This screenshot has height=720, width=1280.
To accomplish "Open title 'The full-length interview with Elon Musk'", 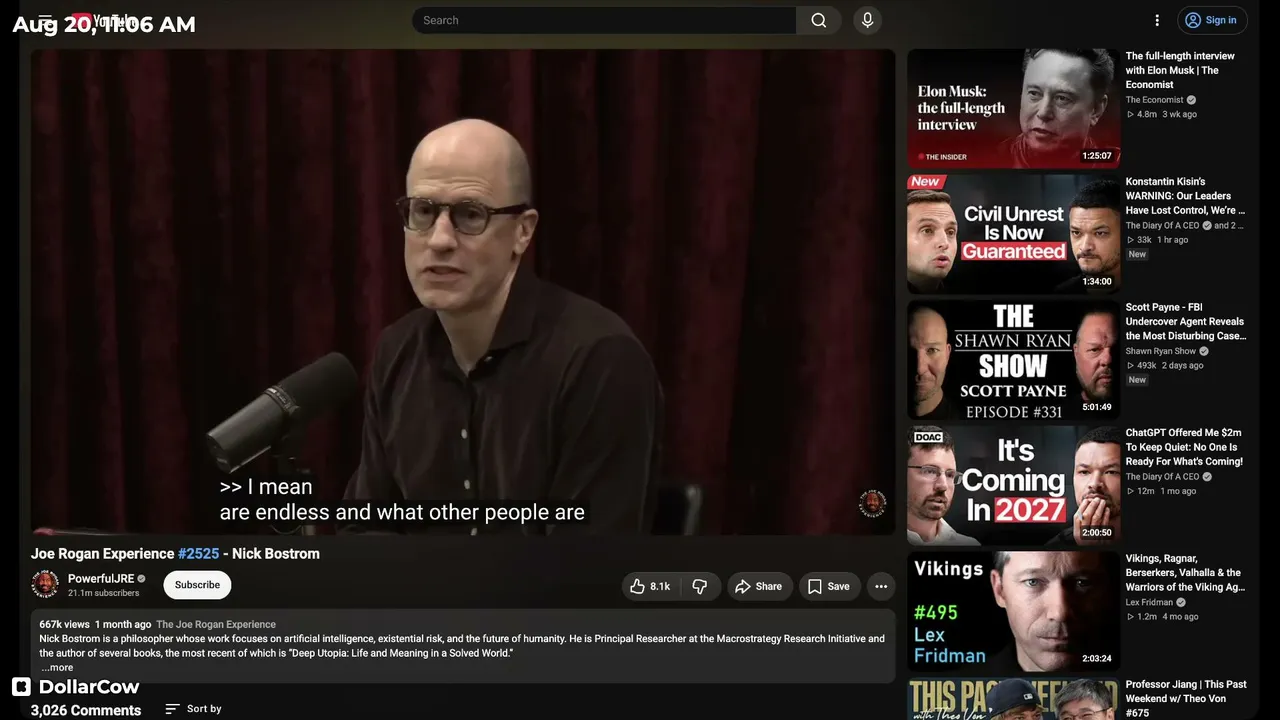I will pyautogui.click(x=1180, y=70).
